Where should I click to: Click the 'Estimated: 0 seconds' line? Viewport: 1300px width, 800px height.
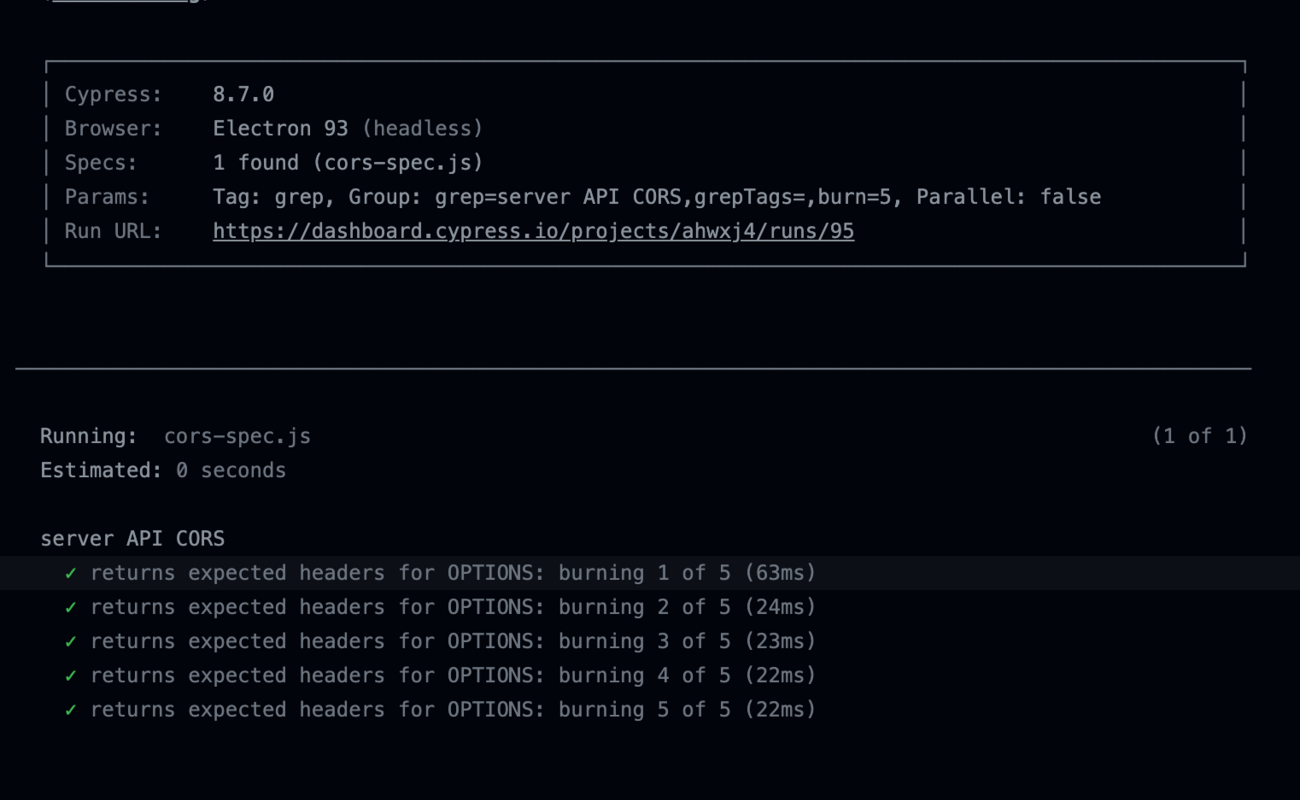pos(163,471)
